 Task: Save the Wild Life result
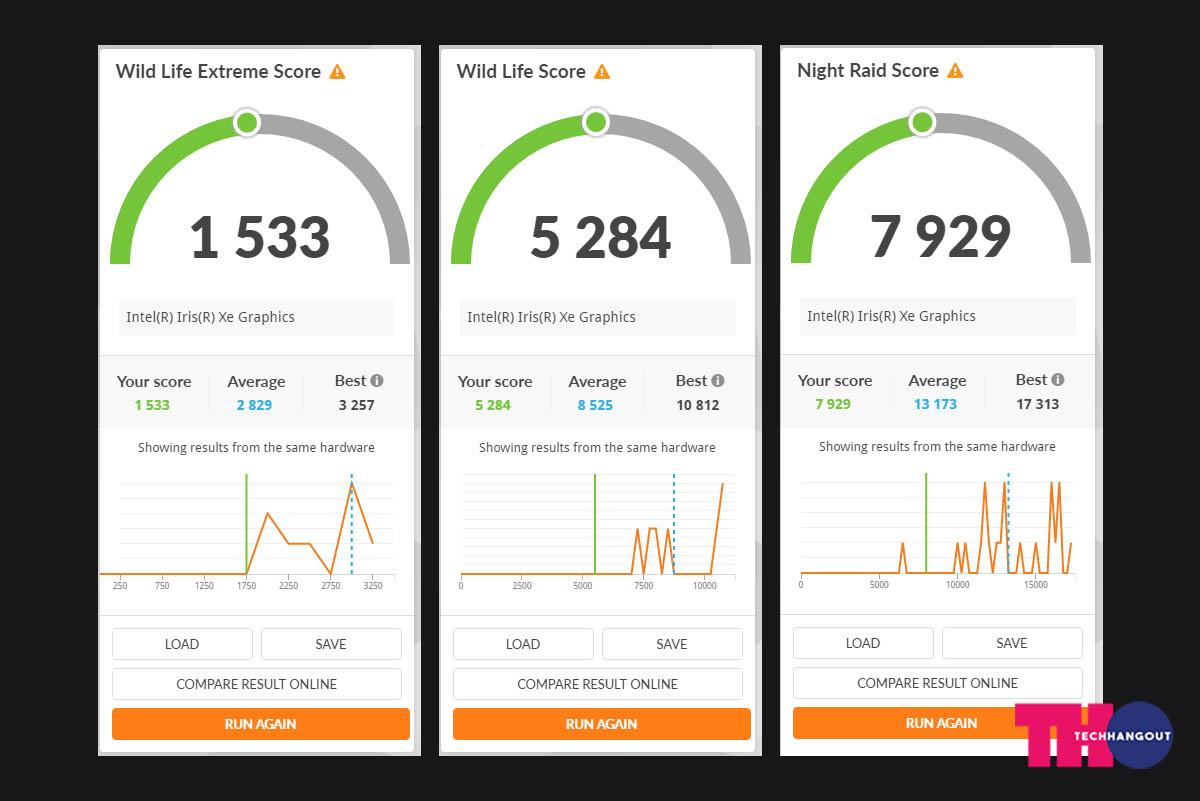(672, 644)
